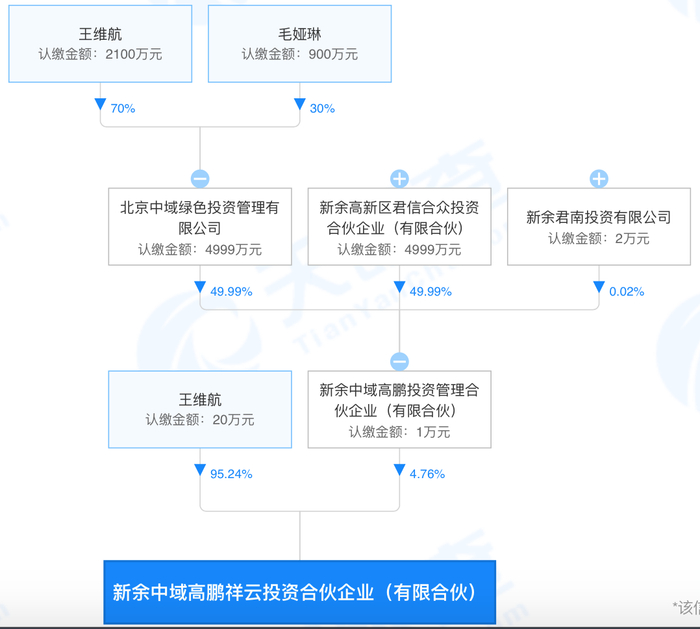Click the 4.76% share label

(x=427, y=474)
